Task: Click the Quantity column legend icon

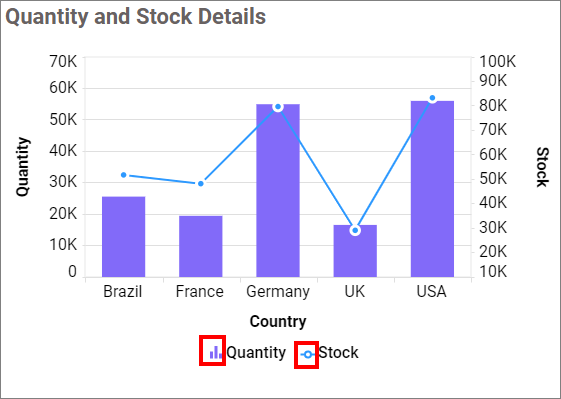Action: [x=216, y=352]
